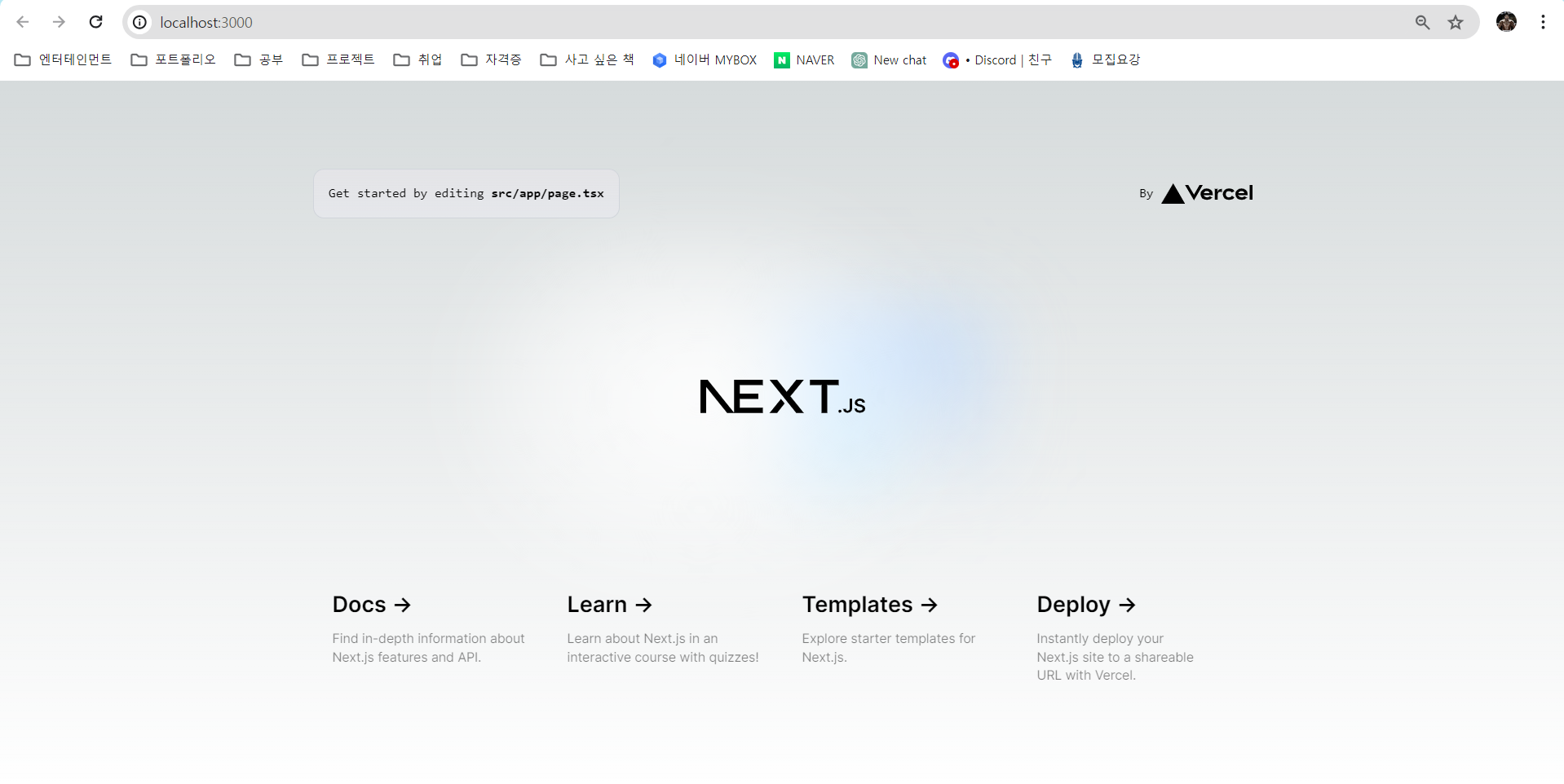Screen dimensions: 1564x784
Task: Open the 자격증 bookmark folder
Action: [491, 59]
